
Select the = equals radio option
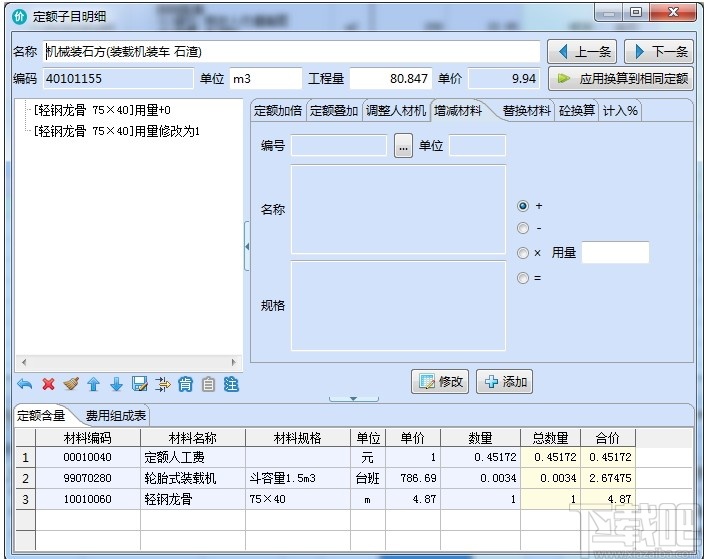coord(523,278)
